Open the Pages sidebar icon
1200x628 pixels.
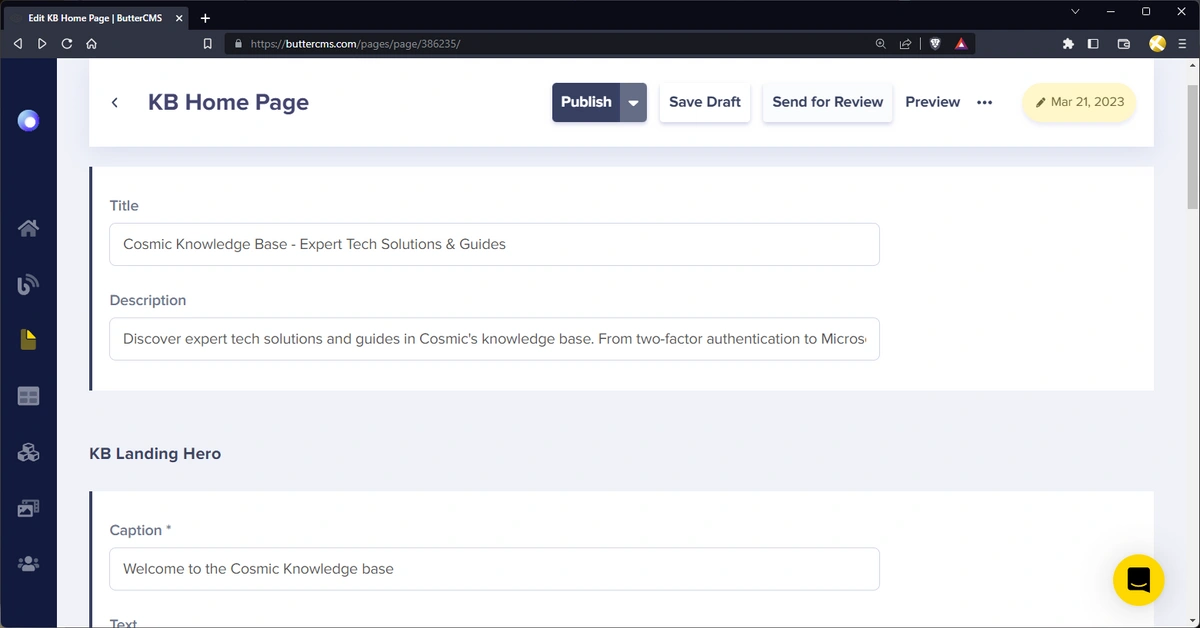[x=28, y=340]
